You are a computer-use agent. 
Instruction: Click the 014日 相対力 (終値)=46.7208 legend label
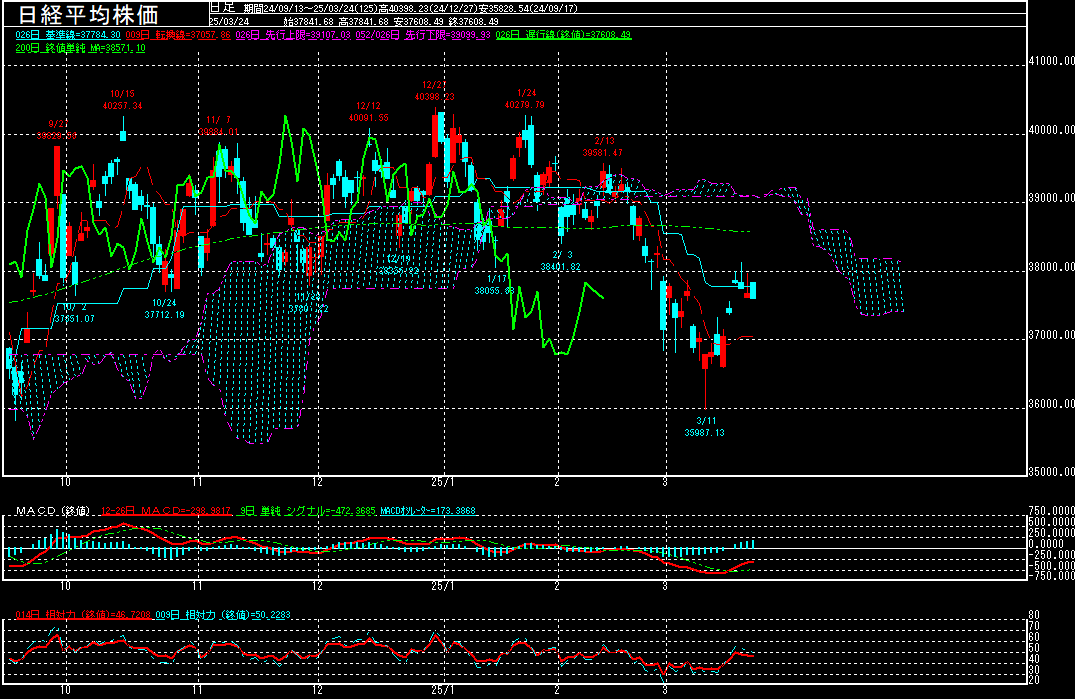pyautogui.click(x=83, y=615)
